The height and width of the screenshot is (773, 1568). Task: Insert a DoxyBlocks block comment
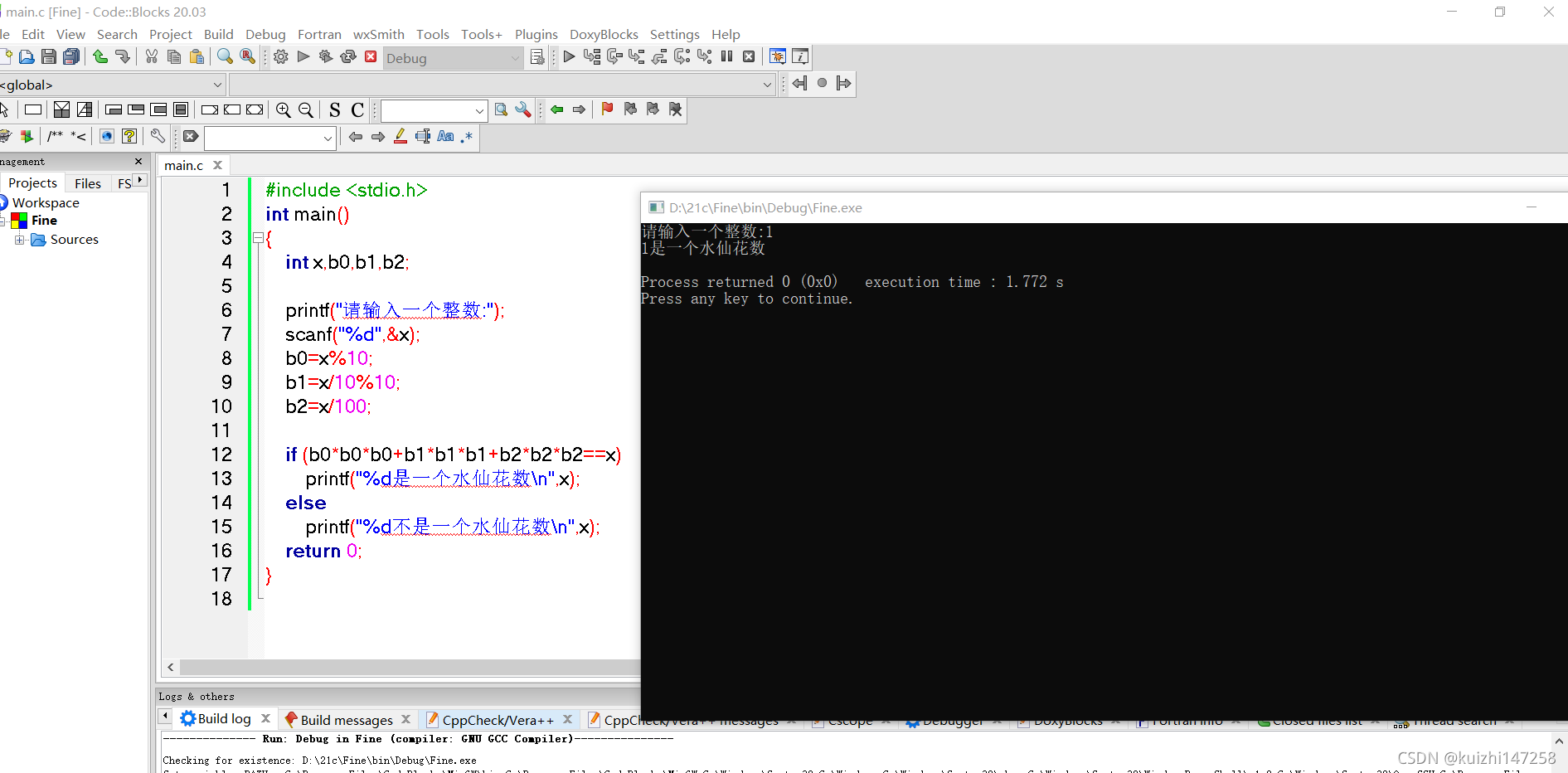tap(56, 136)
